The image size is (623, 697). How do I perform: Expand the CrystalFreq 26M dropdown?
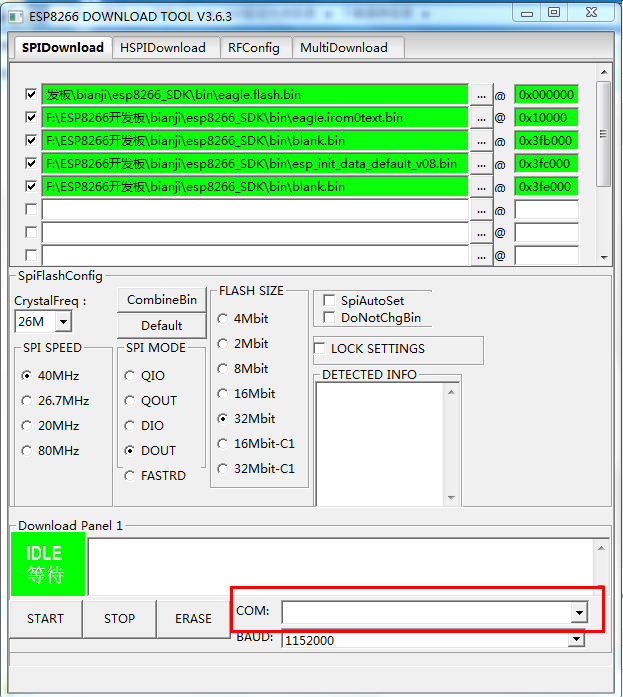pyautogui.click(x=64, y=321)
